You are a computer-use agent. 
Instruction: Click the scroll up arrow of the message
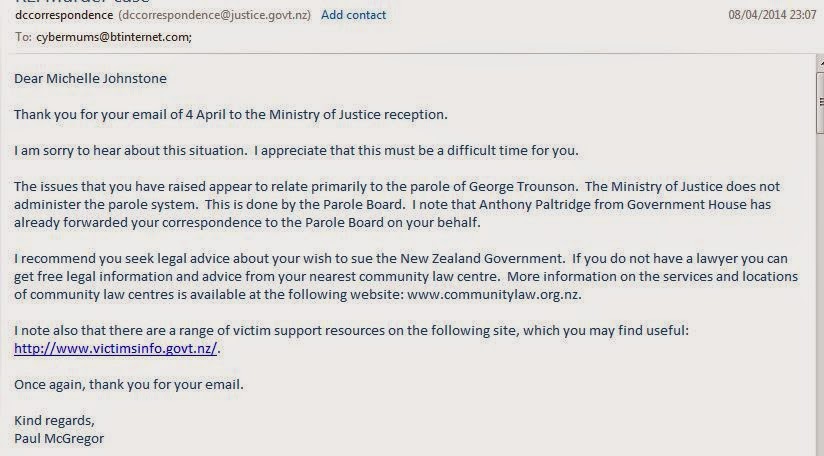click(x=817, y=63)
